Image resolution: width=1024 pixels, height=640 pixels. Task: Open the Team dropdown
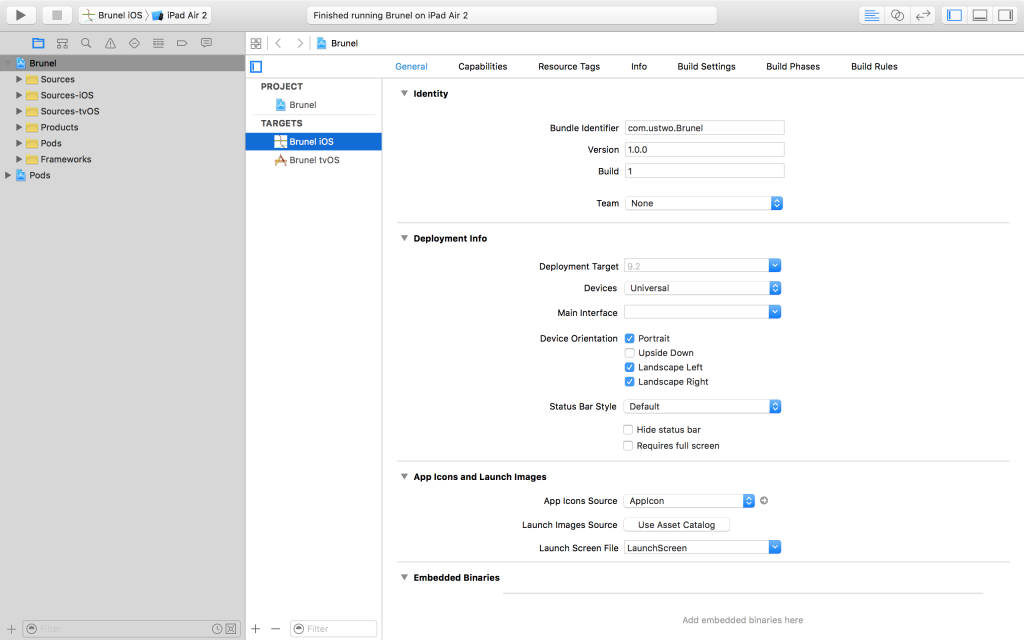click(704, 203)
